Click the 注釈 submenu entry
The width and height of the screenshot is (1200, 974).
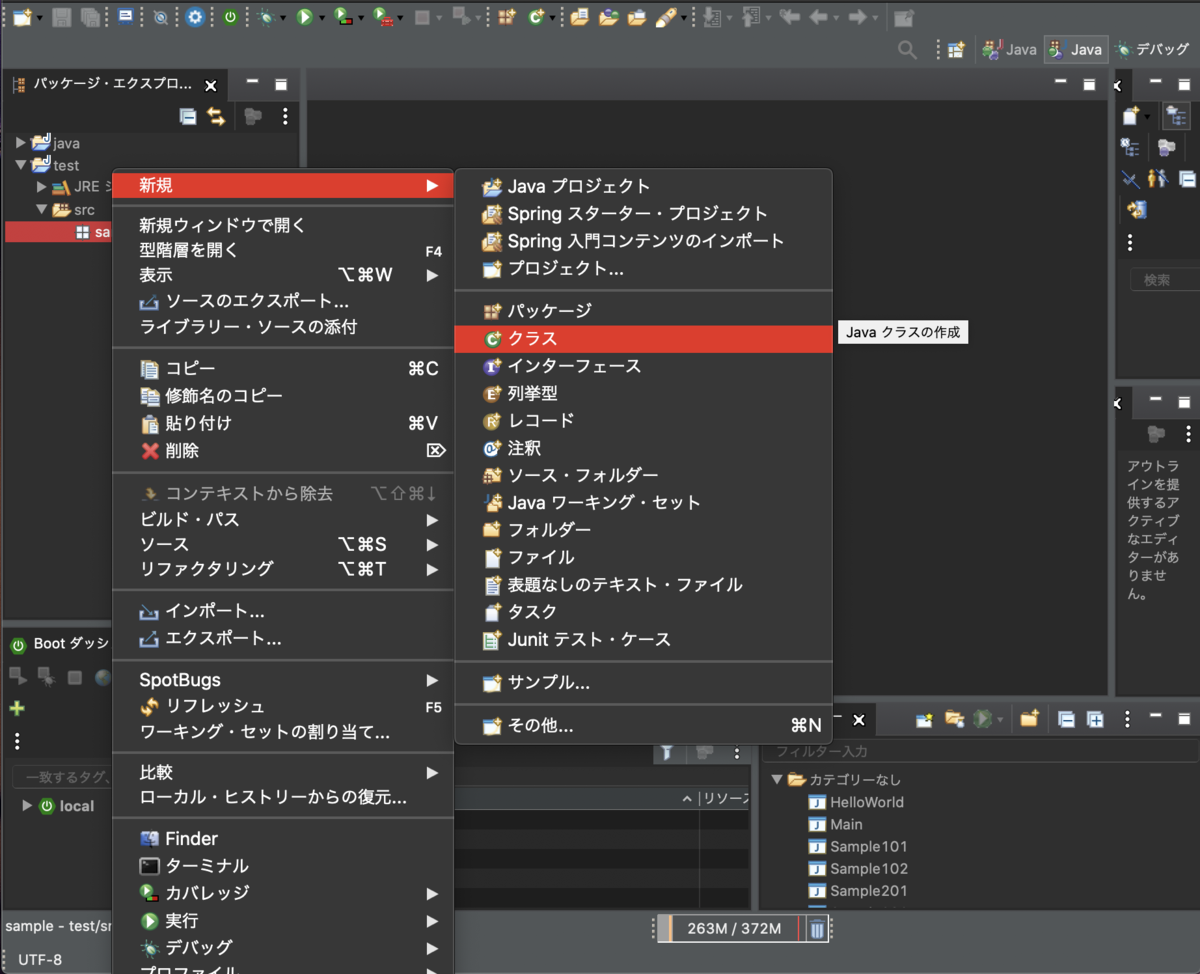coord(643,448)
